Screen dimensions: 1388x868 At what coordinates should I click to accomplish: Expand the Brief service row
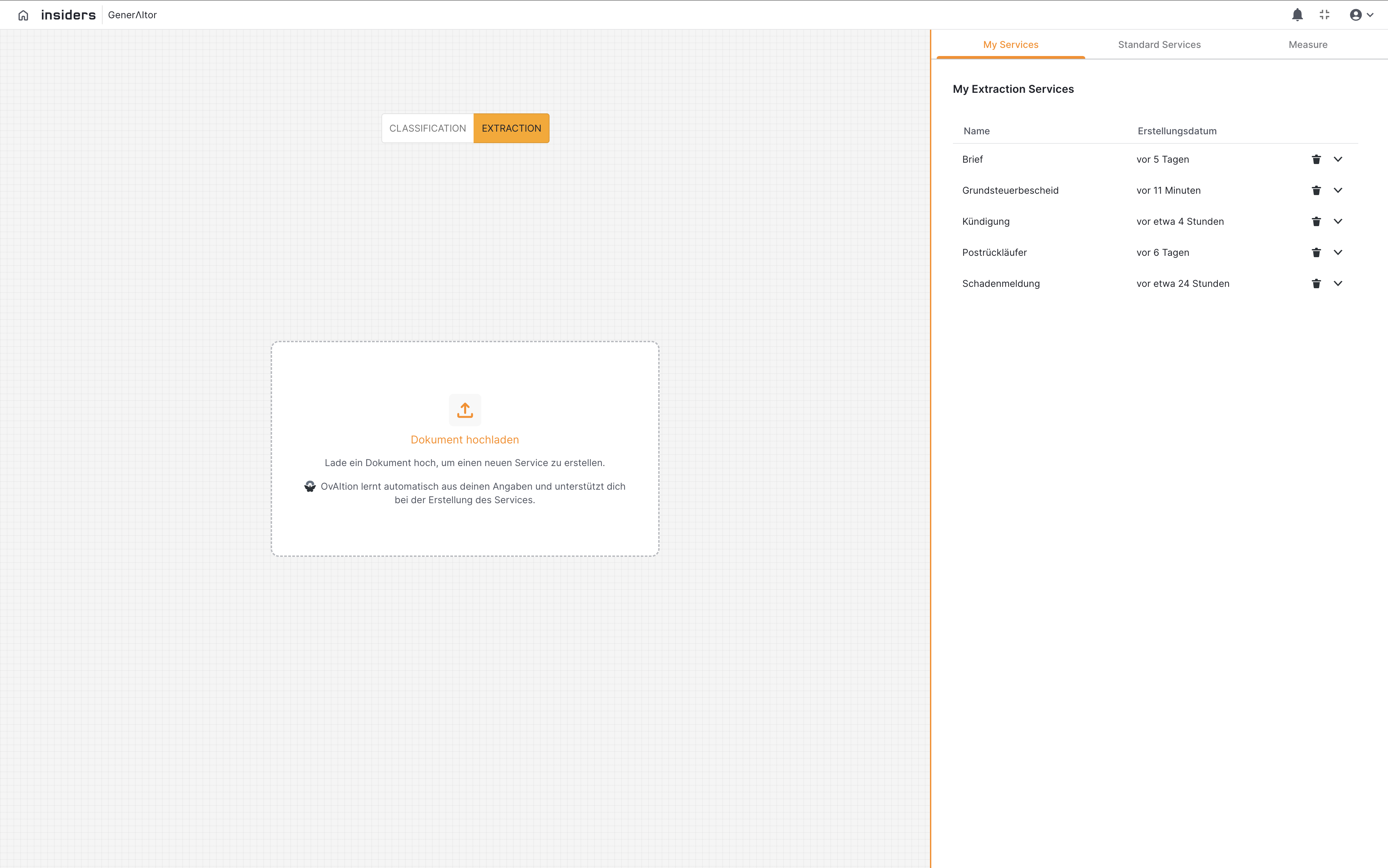[1337, 160]
